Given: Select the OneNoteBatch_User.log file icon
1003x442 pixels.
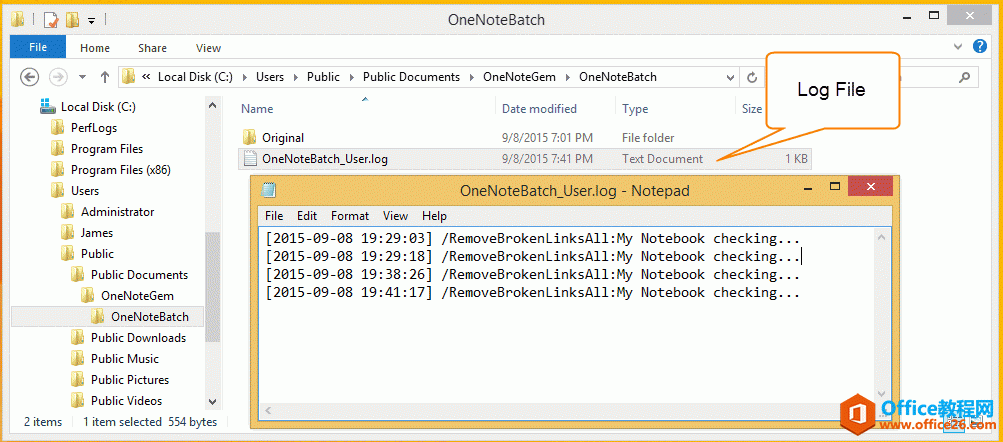Looking at the screenshot, I should click(x=249, y=158).
